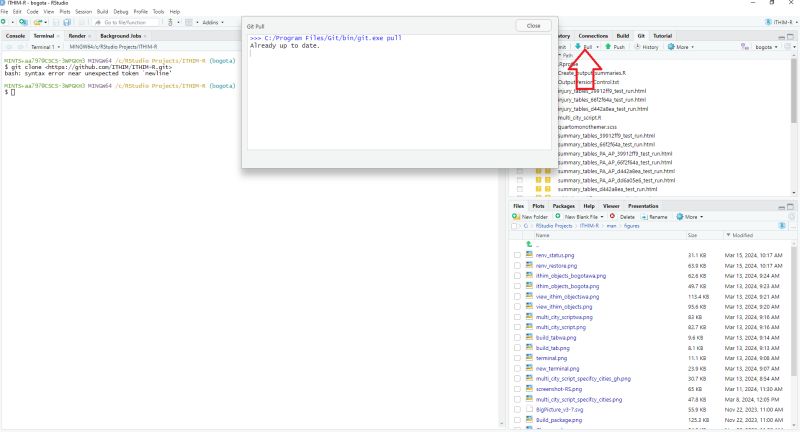This screenshot has height=432, width=800.
Task: Click the red Delete icon in Files pane
Action: click(x=612, y=216)
